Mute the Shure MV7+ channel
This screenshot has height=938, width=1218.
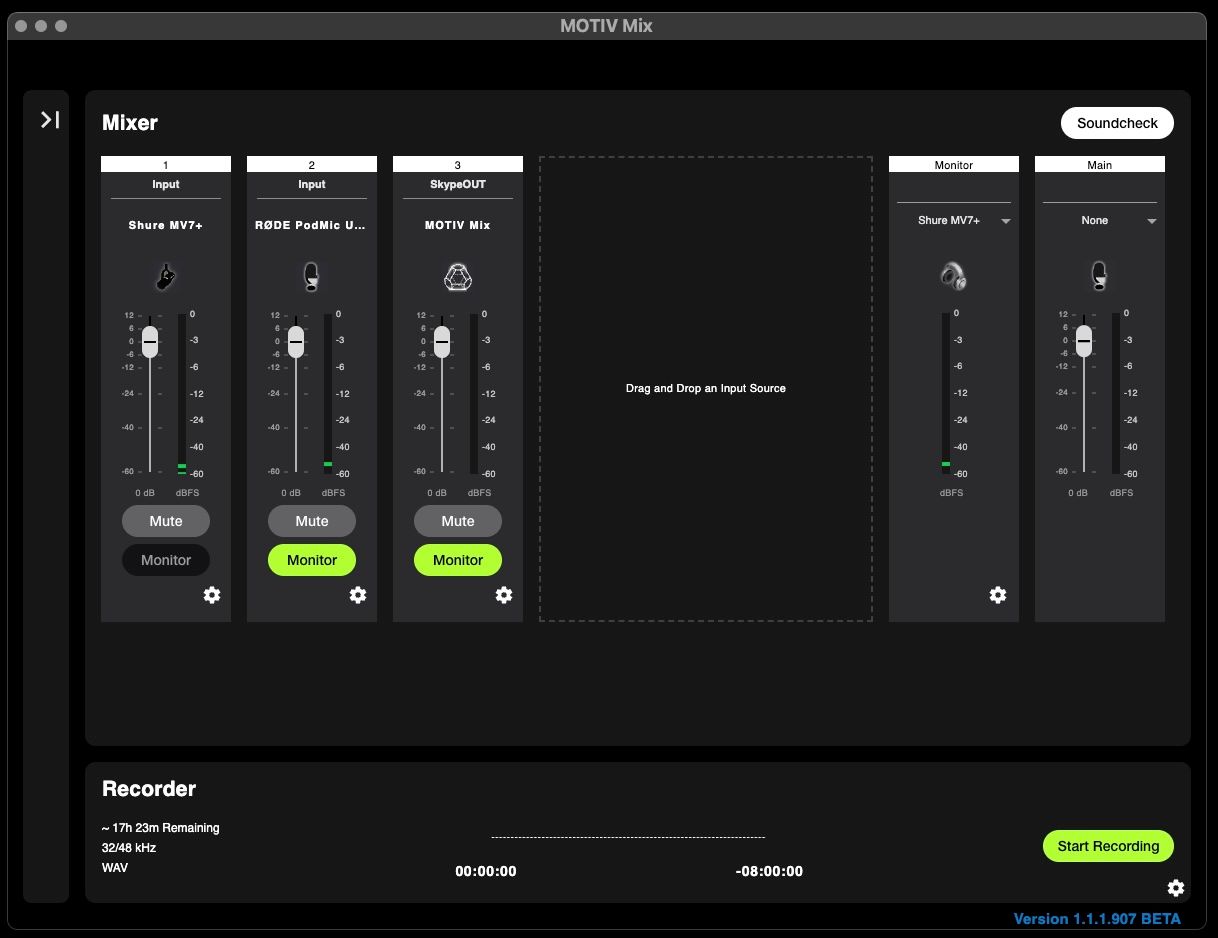[x=166, y=521]
